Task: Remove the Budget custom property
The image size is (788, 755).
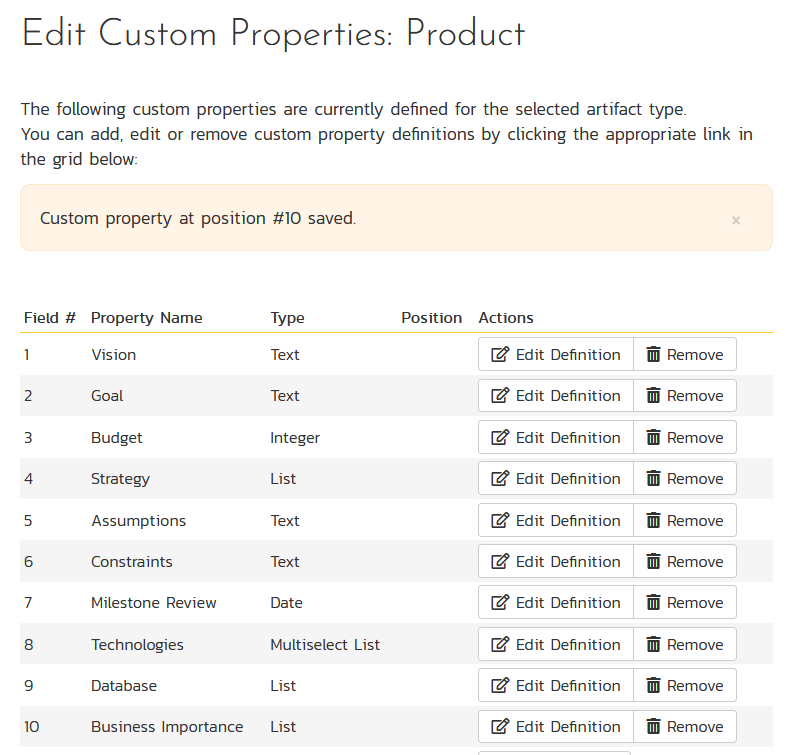Action: click(685, 438)
